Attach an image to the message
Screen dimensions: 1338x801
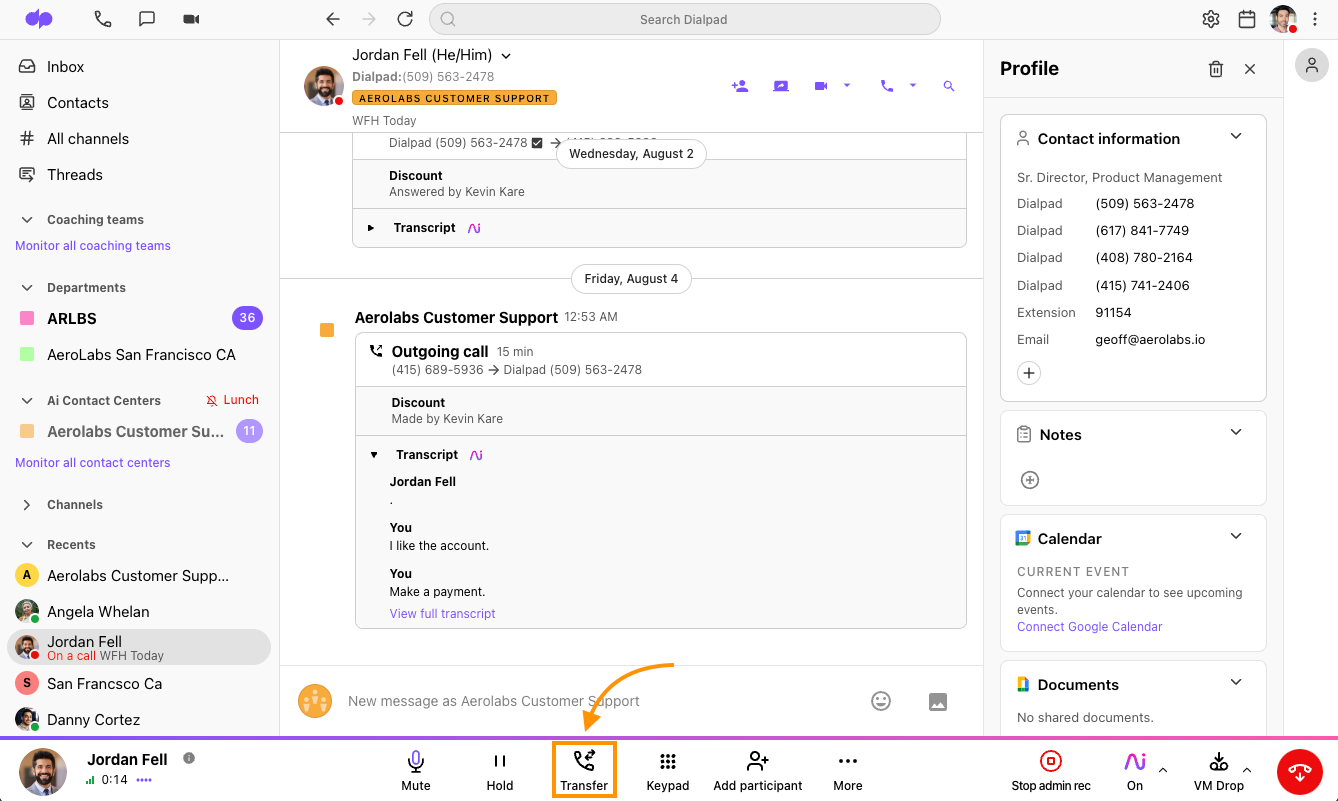point(938,701)
